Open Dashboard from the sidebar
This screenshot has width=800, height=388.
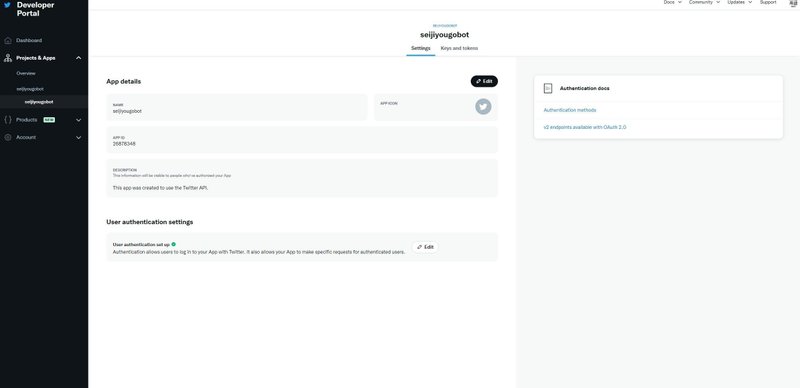(x=29, y=40)
